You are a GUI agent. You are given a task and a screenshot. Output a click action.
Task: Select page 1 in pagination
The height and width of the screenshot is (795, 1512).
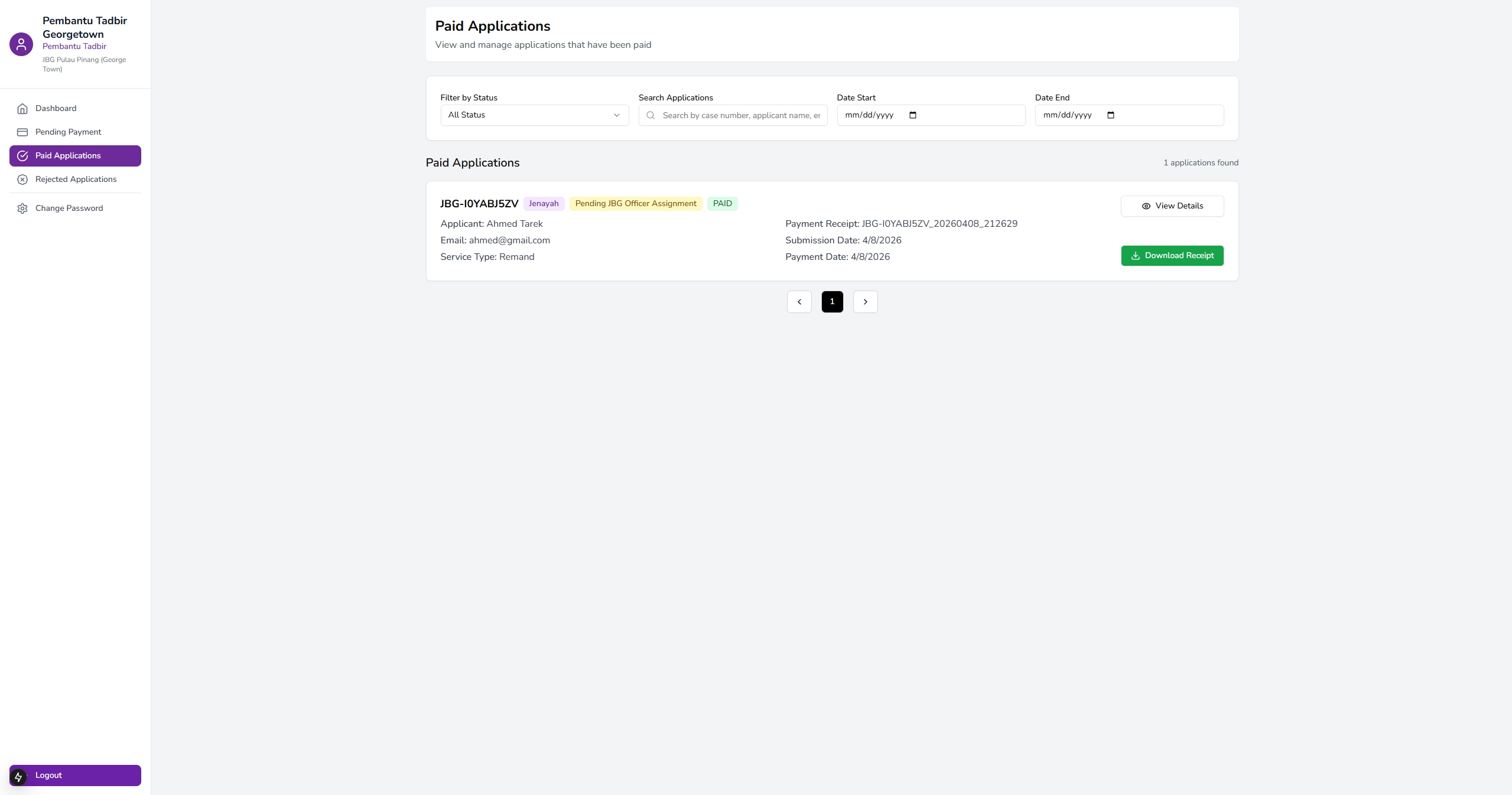click(832, 302)
